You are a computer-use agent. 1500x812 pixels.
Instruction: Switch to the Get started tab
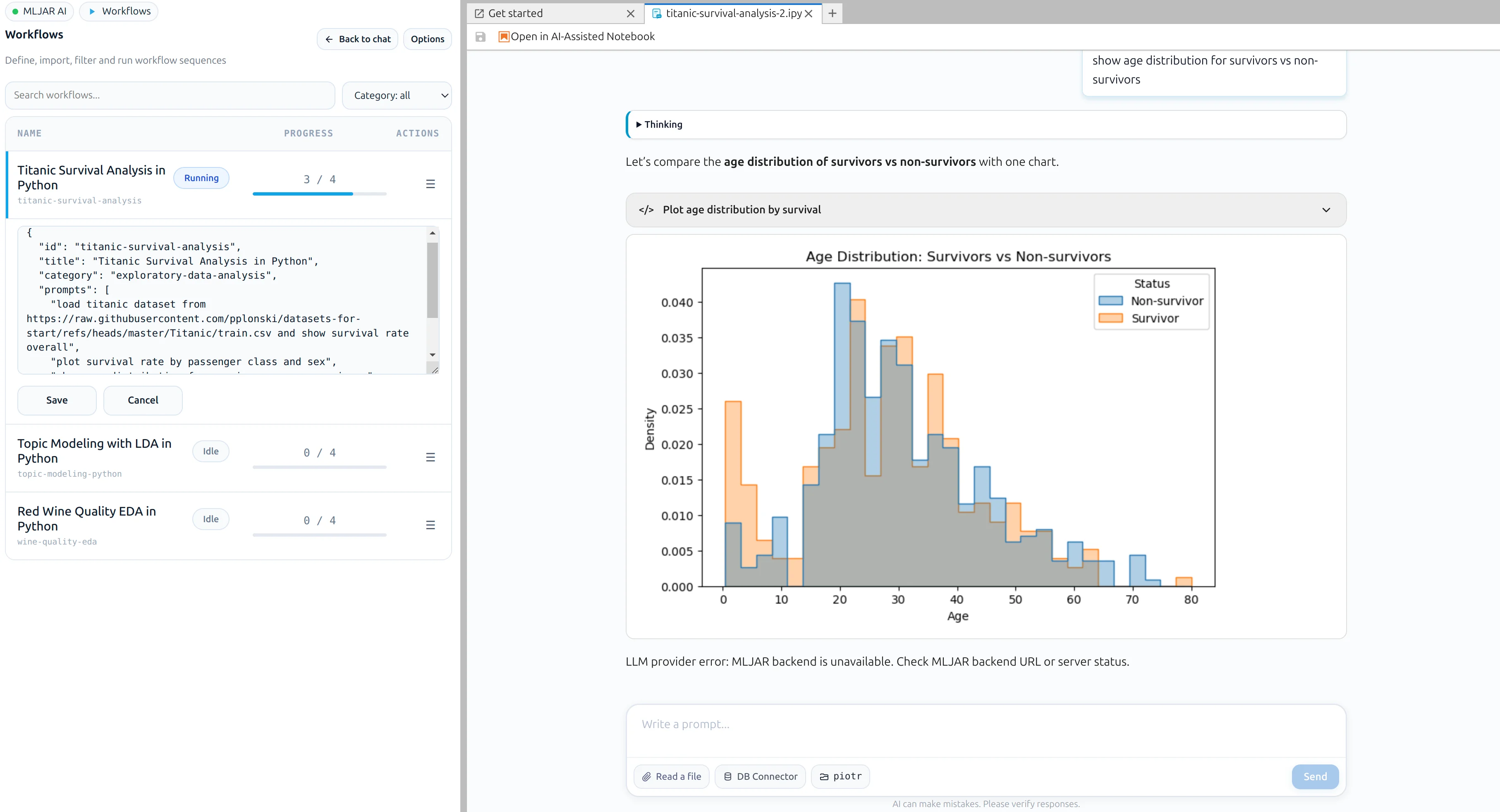pyautogui.click(x=515, y=13)
